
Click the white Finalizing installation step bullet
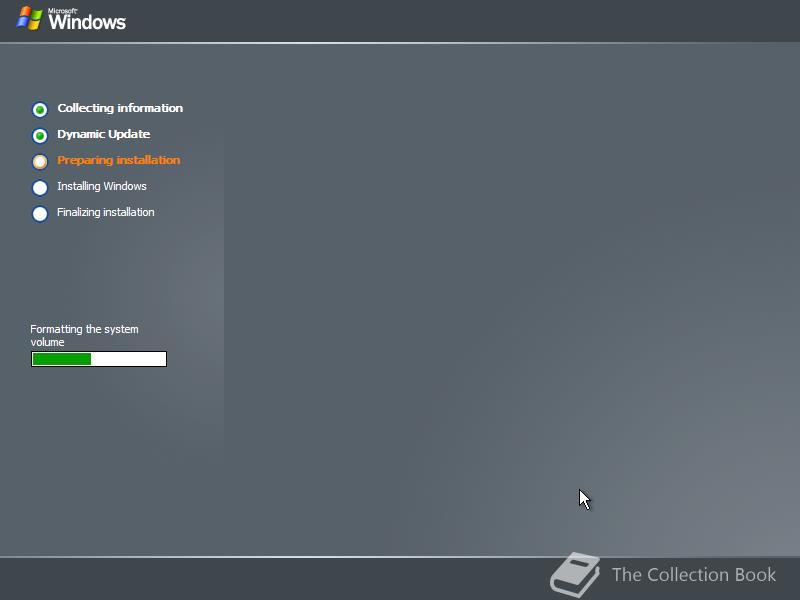[x=40, y=213]
